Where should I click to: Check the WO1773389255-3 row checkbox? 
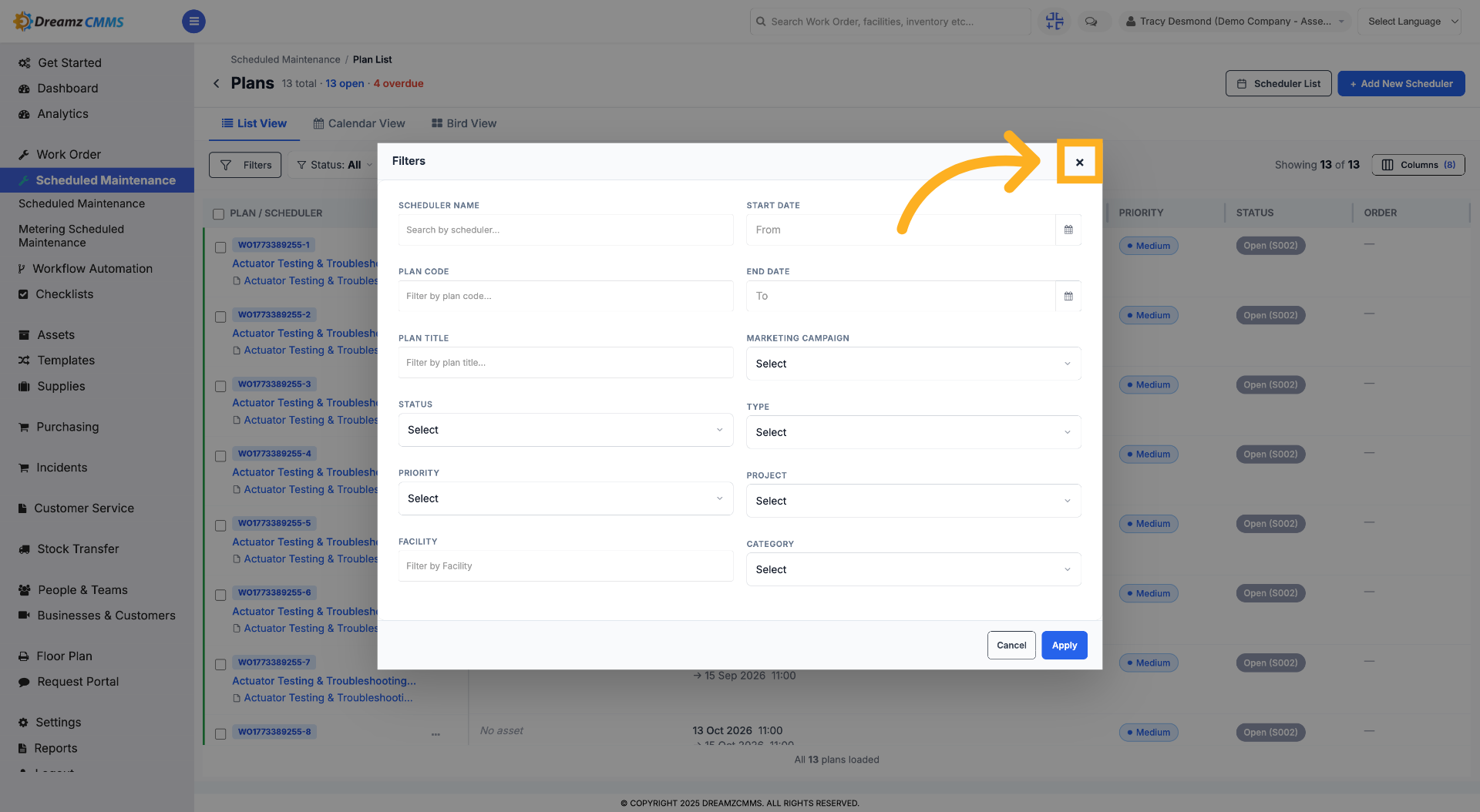click(x=220, y=386)
